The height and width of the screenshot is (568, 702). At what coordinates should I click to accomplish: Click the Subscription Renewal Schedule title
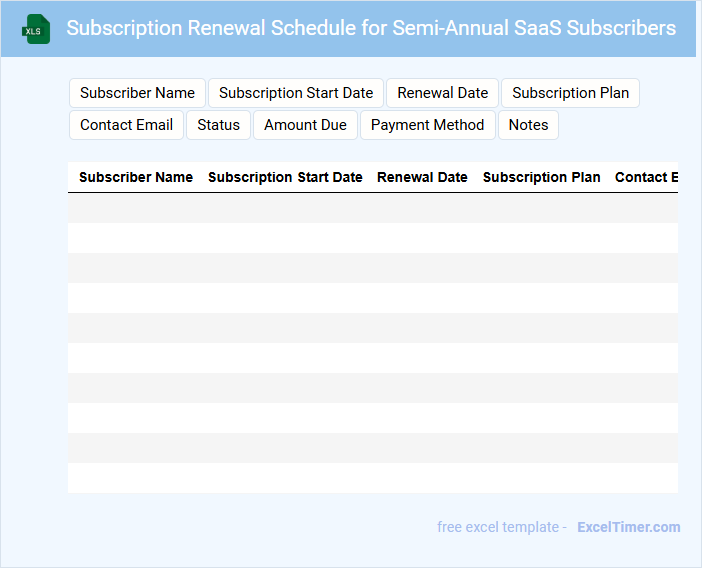point(371,28)
